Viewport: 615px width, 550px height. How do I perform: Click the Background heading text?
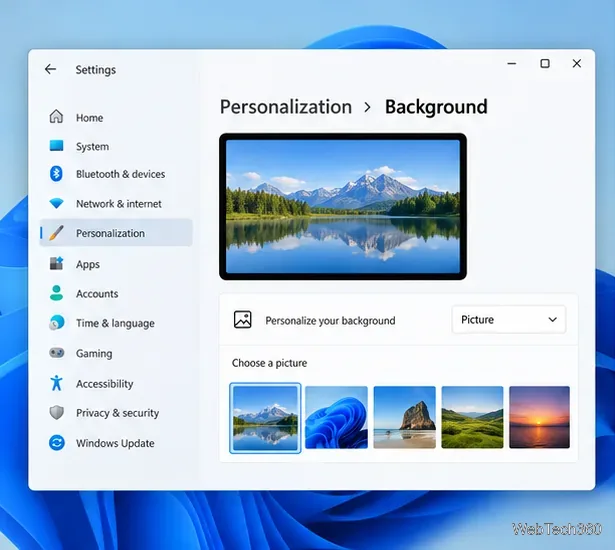pos(436,107)
